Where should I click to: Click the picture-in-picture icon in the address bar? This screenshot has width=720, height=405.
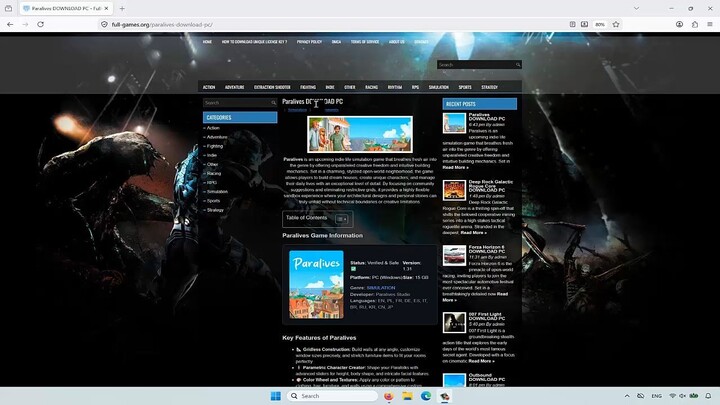coord(584,24)
